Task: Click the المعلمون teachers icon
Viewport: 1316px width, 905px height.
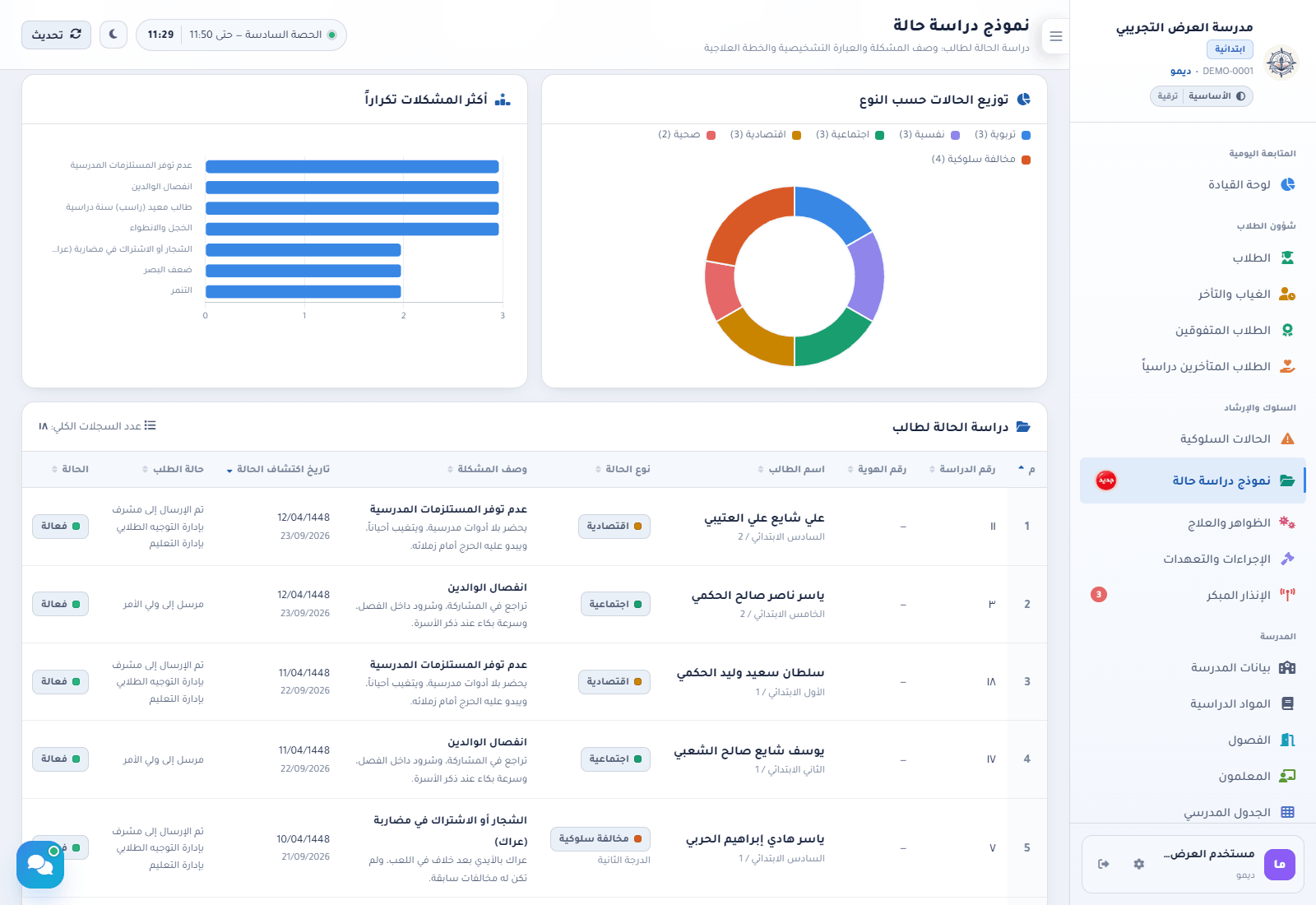Action: point(1288,776)
